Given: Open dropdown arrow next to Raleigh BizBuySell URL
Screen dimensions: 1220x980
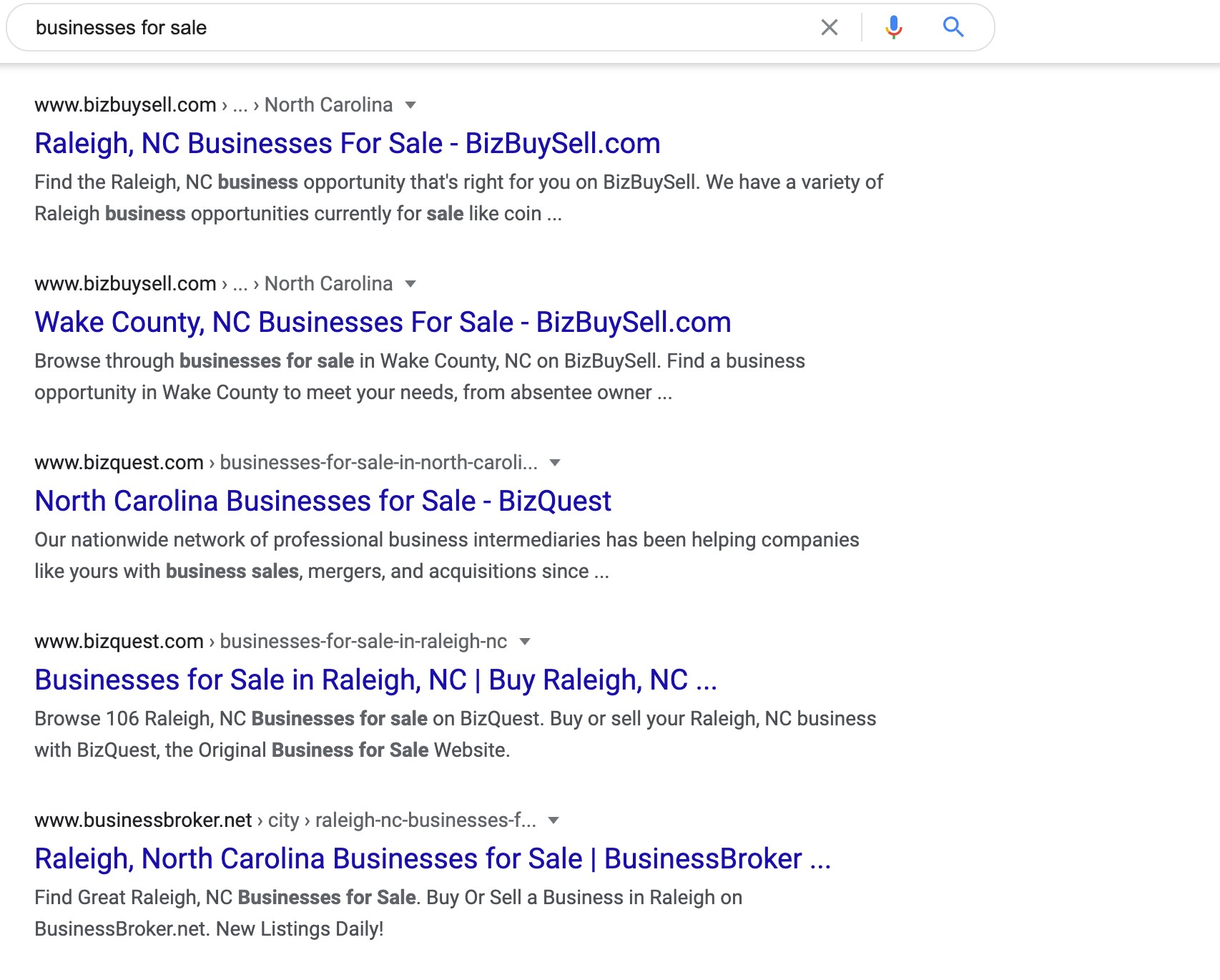Looking at the screenshot, I should coord(410,105).
